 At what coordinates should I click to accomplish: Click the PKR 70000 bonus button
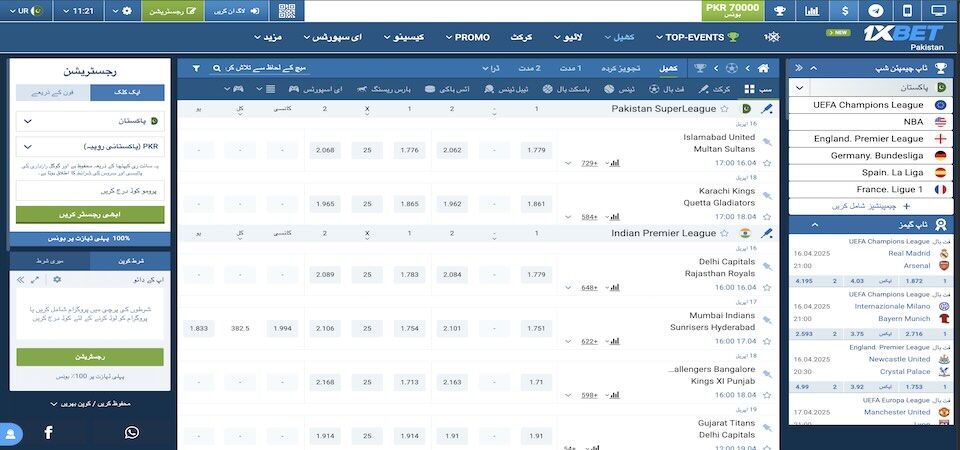coord(732,10)
